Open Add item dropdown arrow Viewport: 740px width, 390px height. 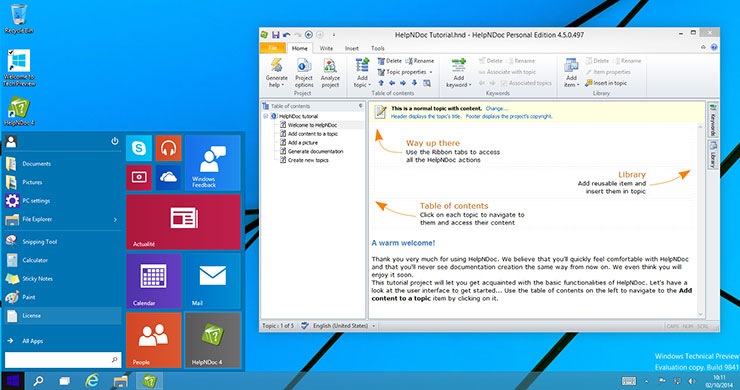(x=578, y=85)
